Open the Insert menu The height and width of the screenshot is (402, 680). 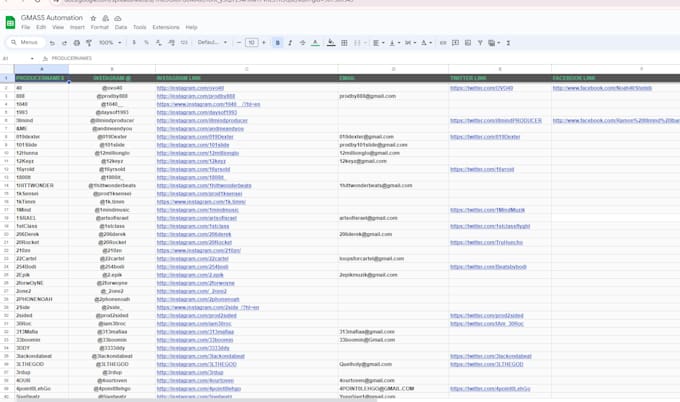tap(77, 27)
